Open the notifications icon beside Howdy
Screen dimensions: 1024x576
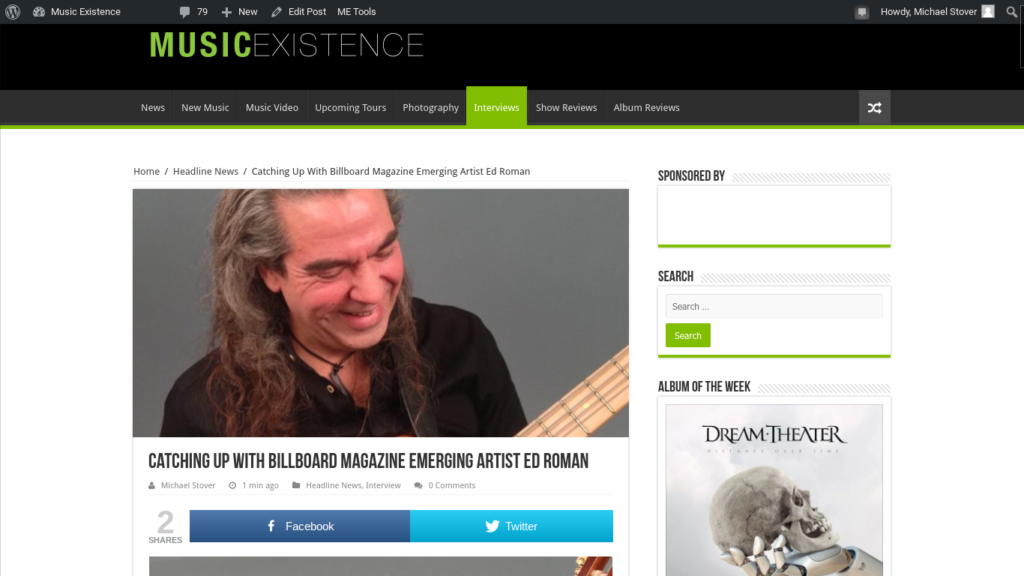862,12
